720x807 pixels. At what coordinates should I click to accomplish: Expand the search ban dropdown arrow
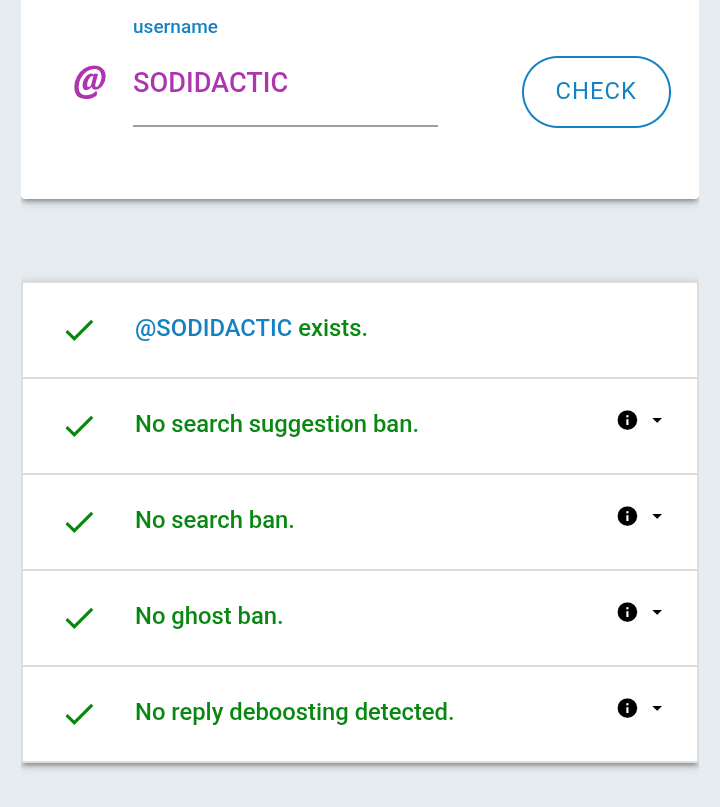pyautogui.click(x=657, y=517)
